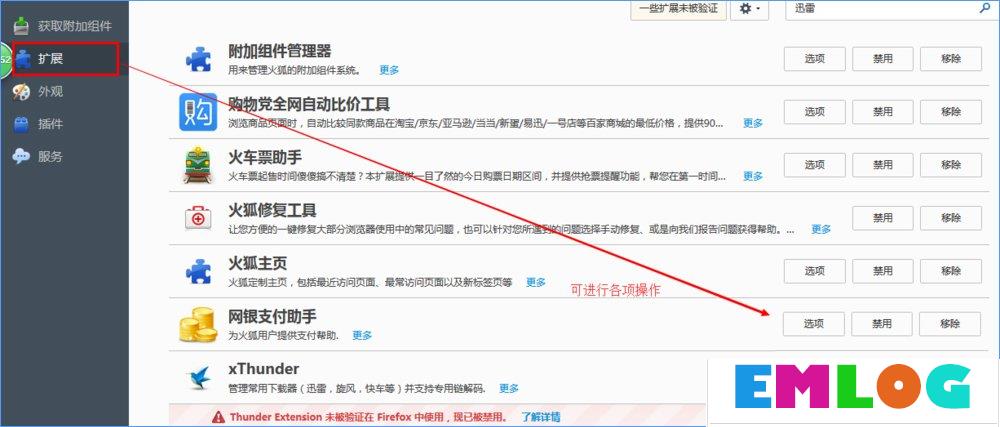
Task: Select the 附加组件管理器 title text
Action: [280, 51]
